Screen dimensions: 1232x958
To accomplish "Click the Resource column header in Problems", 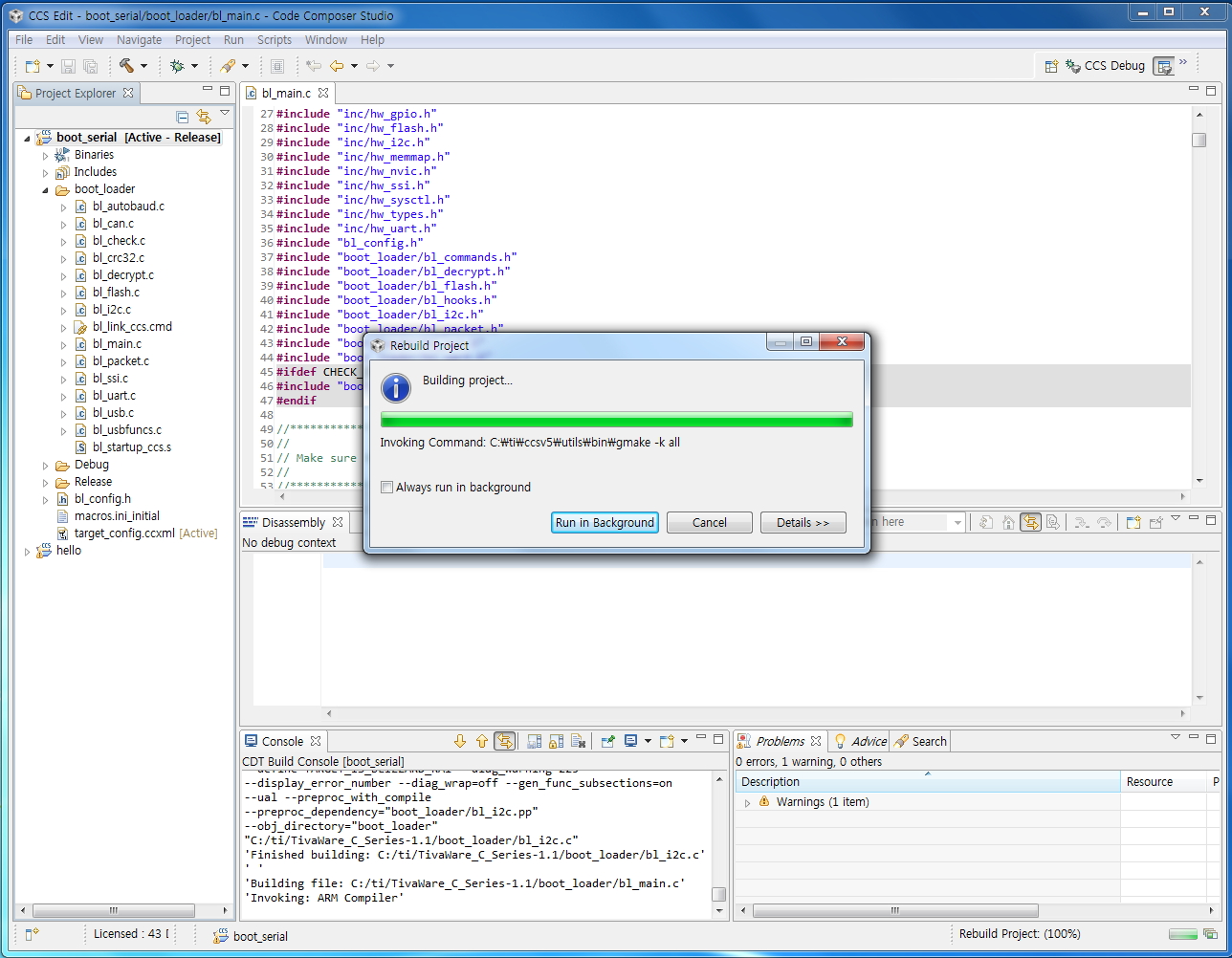I will pos(1163,782).
